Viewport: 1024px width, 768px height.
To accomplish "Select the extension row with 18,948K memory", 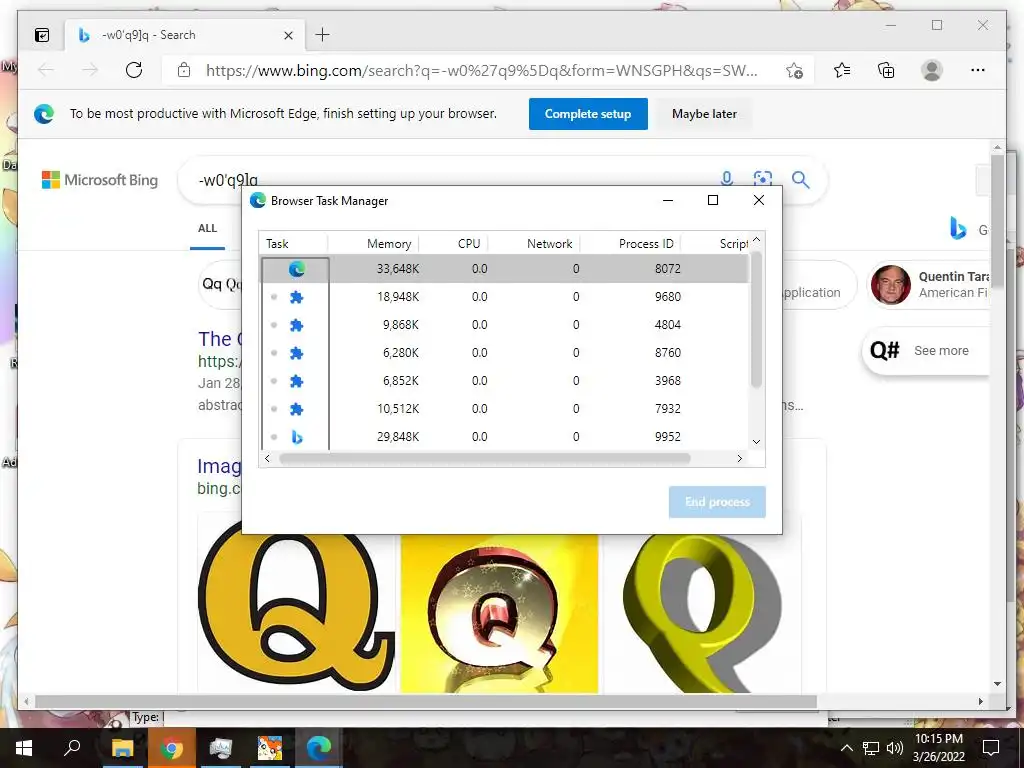I will click(505, 297).
